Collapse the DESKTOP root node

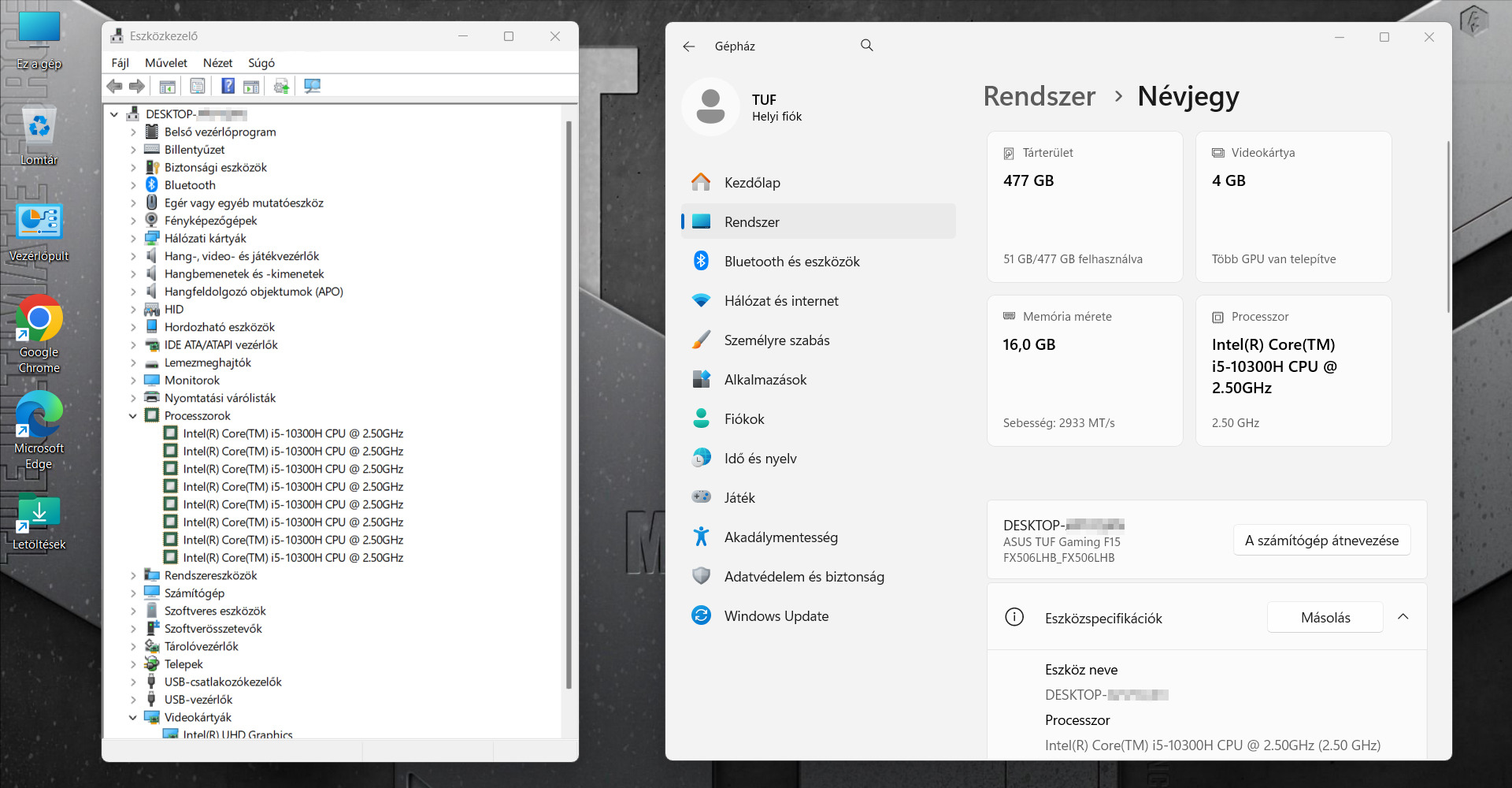(114, 114)
